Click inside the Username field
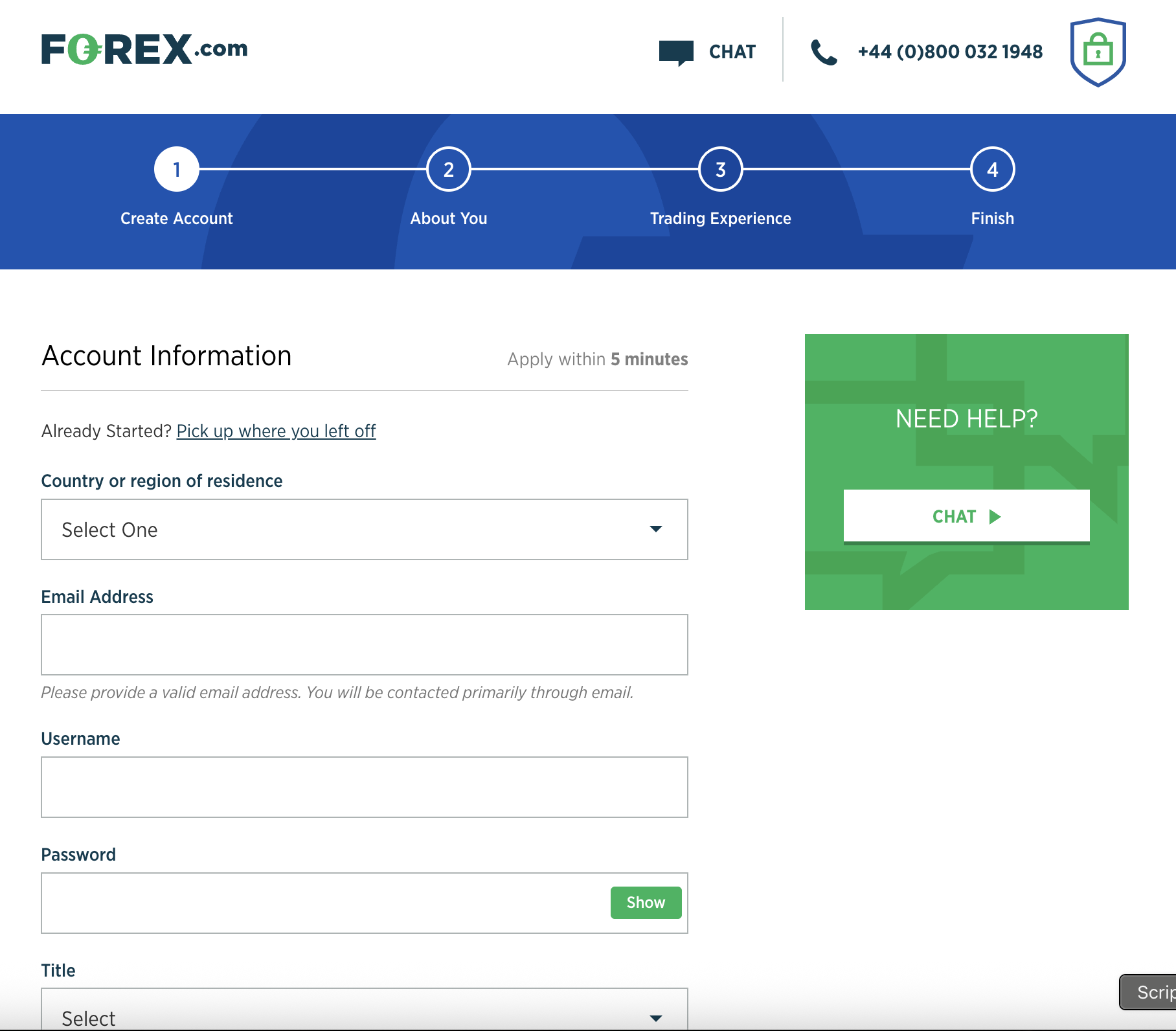Image resolution: width=1176 pixels, height=1031 pixels. (364, 787)
